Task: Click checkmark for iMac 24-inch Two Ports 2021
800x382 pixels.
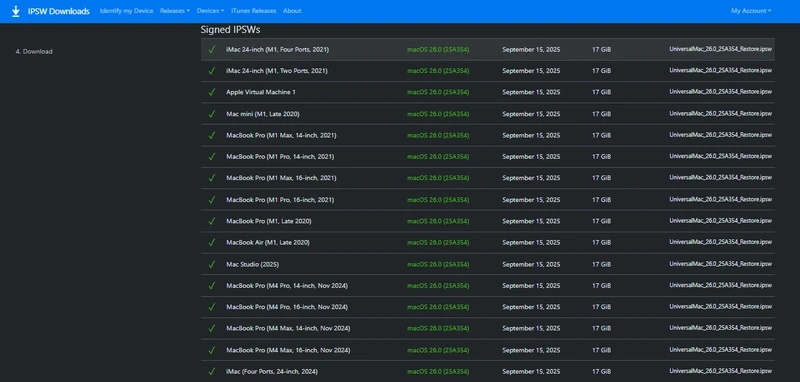Action: (212, 71)
